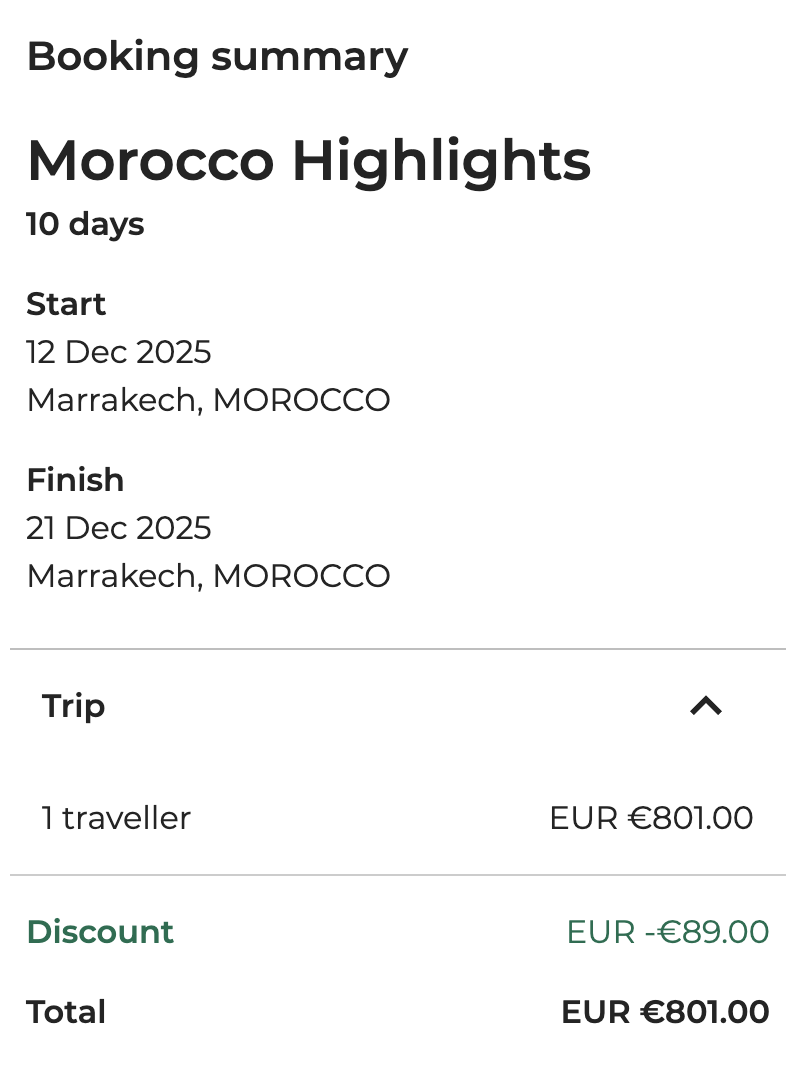Image resolution: width=800 pixels, height=1074 pixels.
Task: Click the start location Marrakech, MOROCCO
Action: point(208,400)
